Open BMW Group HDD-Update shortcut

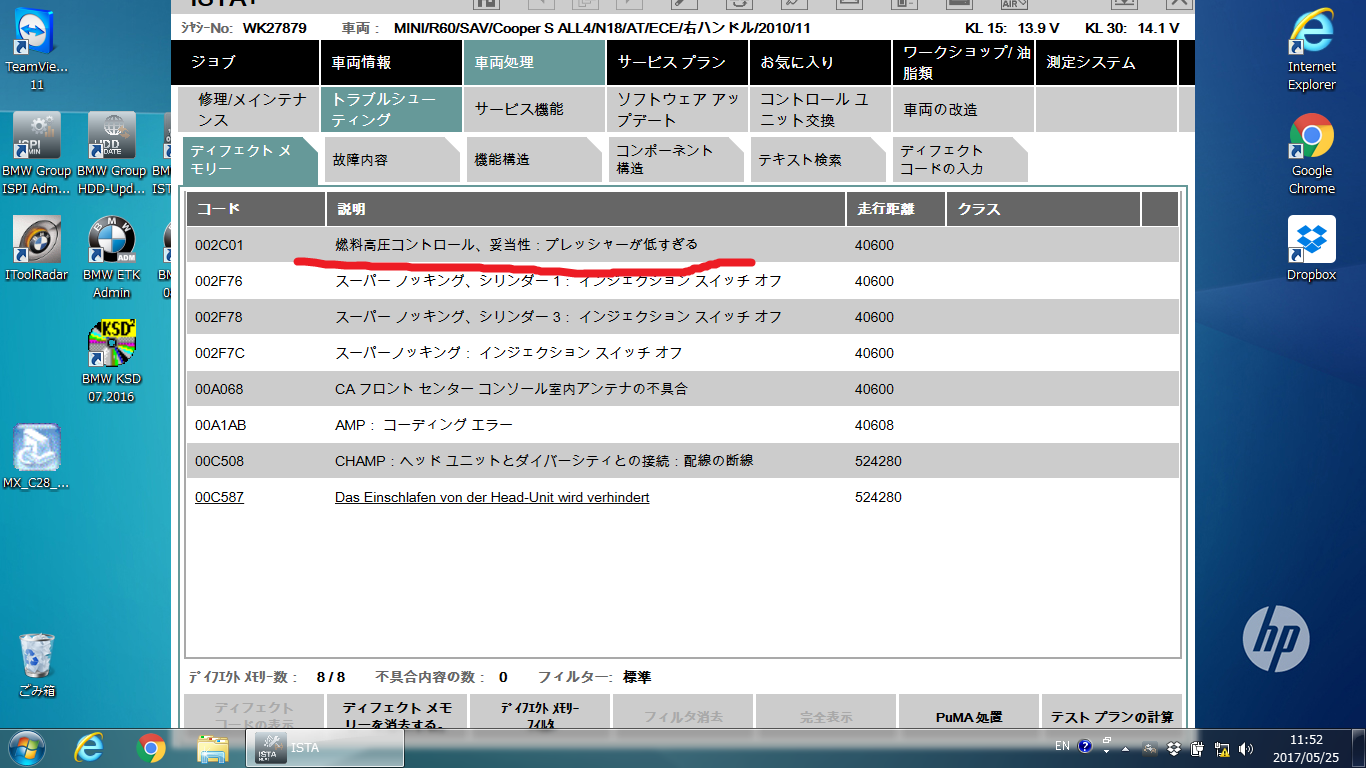[x=112, y=152]
